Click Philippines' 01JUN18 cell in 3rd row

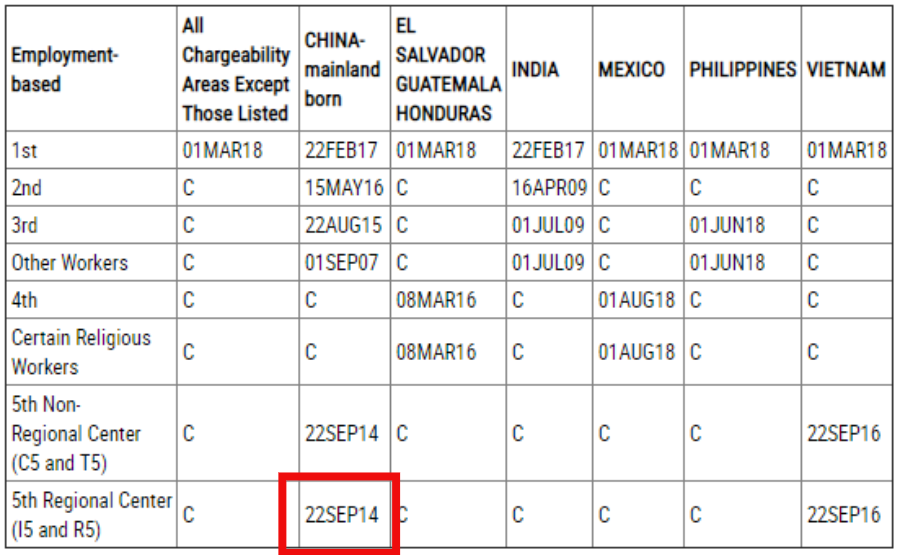pyautogui.click(x=728, y=225)
